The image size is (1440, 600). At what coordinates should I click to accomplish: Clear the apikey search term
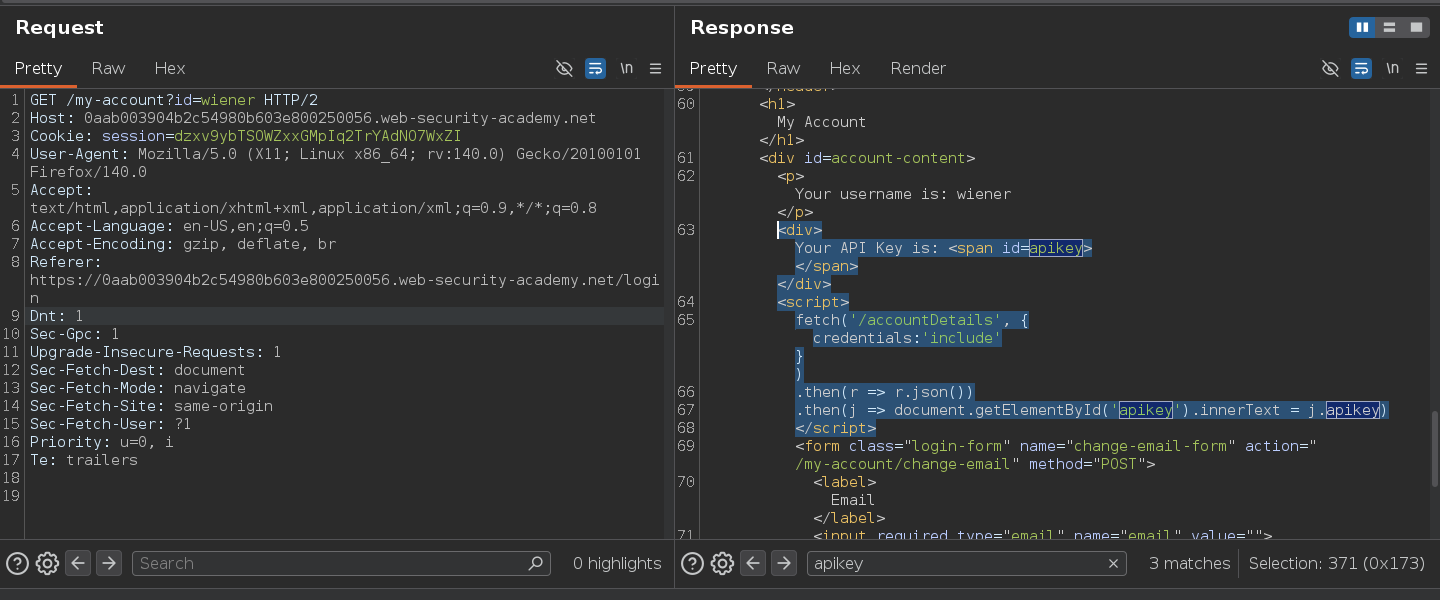(x=1113, y=564)
